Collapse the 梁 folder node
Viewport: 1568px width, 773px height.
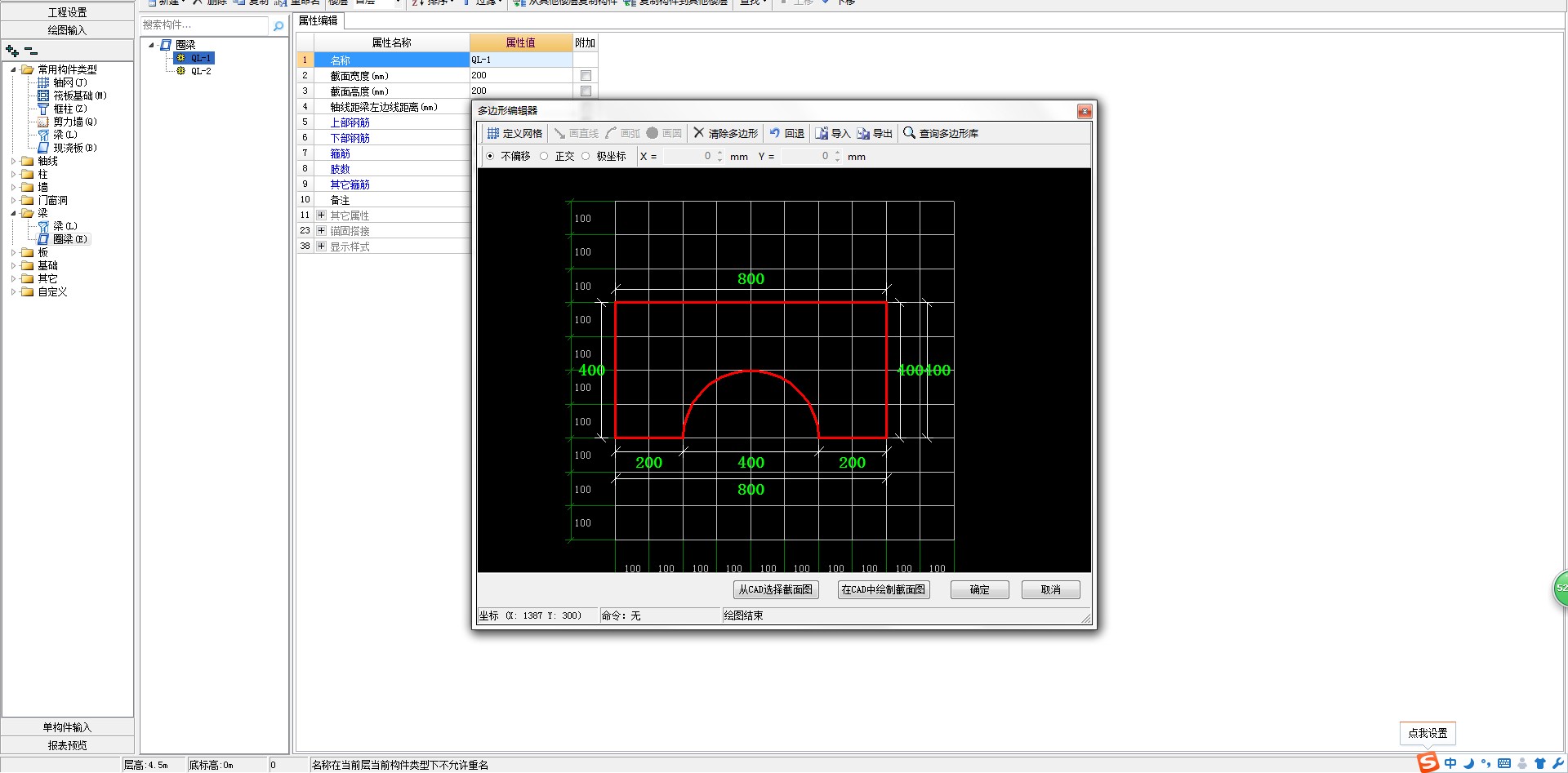coord(13,213)
